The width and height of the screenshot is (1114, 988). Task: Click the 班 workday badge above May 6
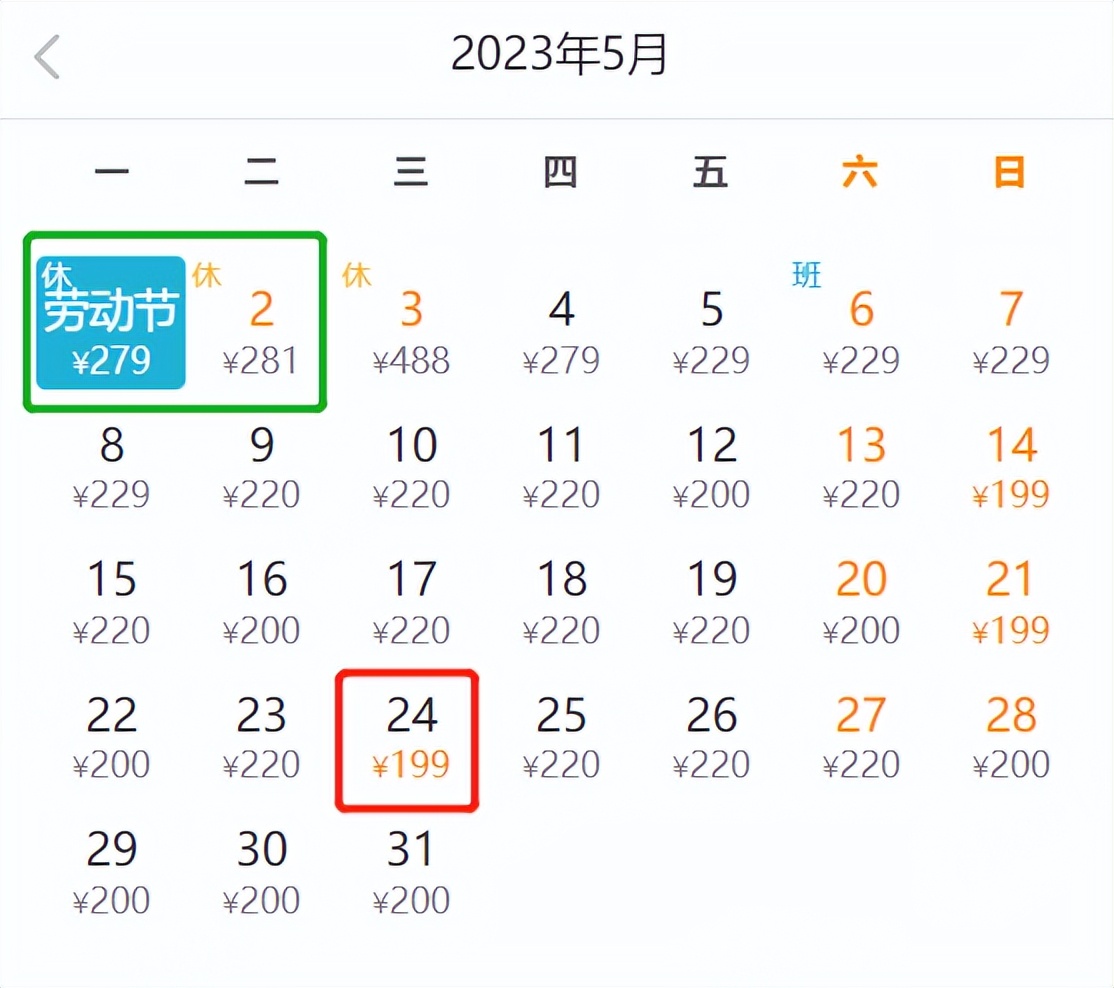tap(807, 275)
